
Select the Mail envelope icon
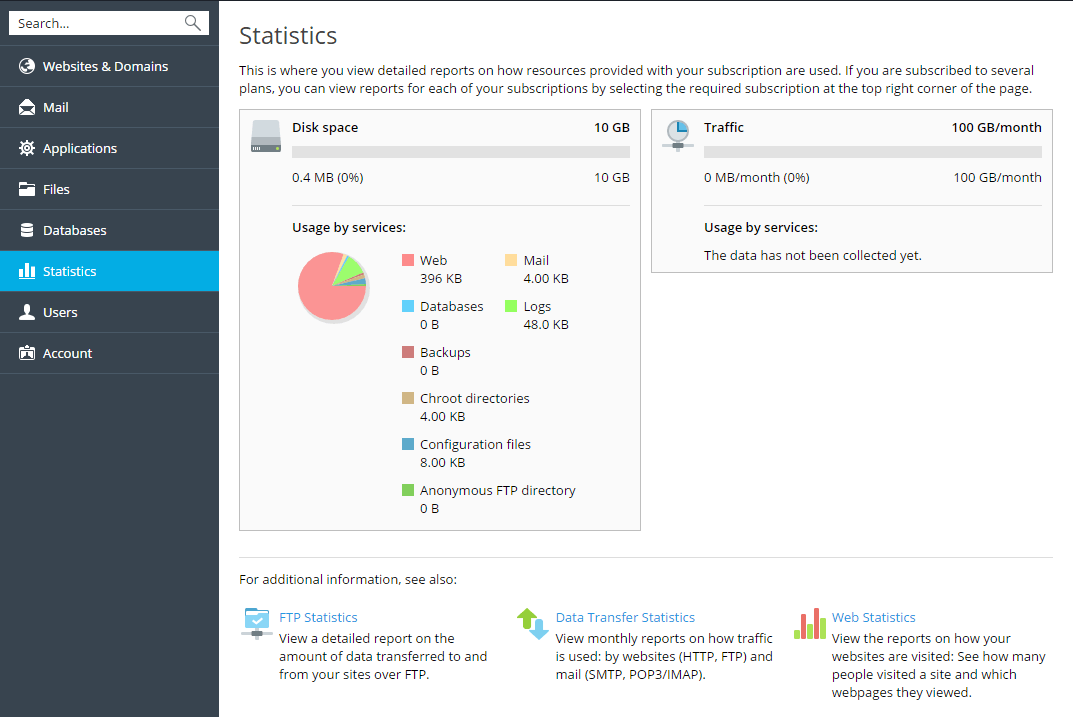coord(25,107)
